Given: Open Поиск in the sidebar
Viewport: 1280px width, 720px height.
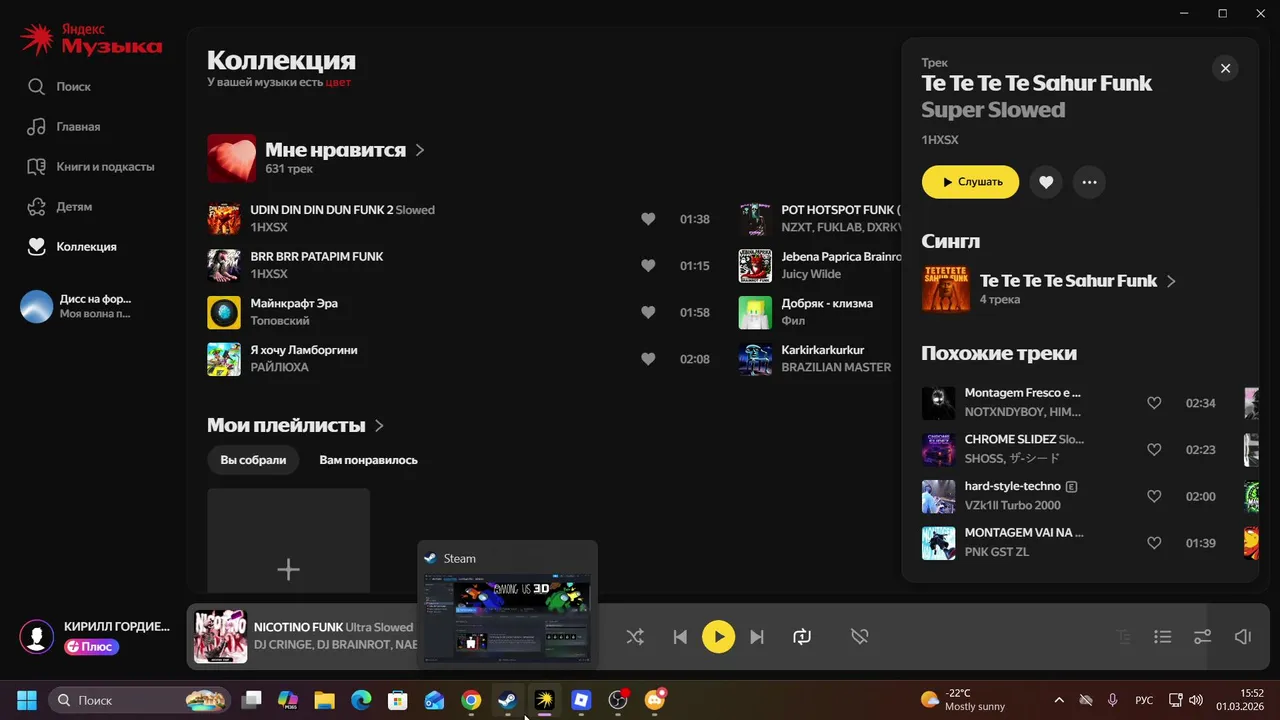Looking at the screenshot, I should tap(60, 87).
